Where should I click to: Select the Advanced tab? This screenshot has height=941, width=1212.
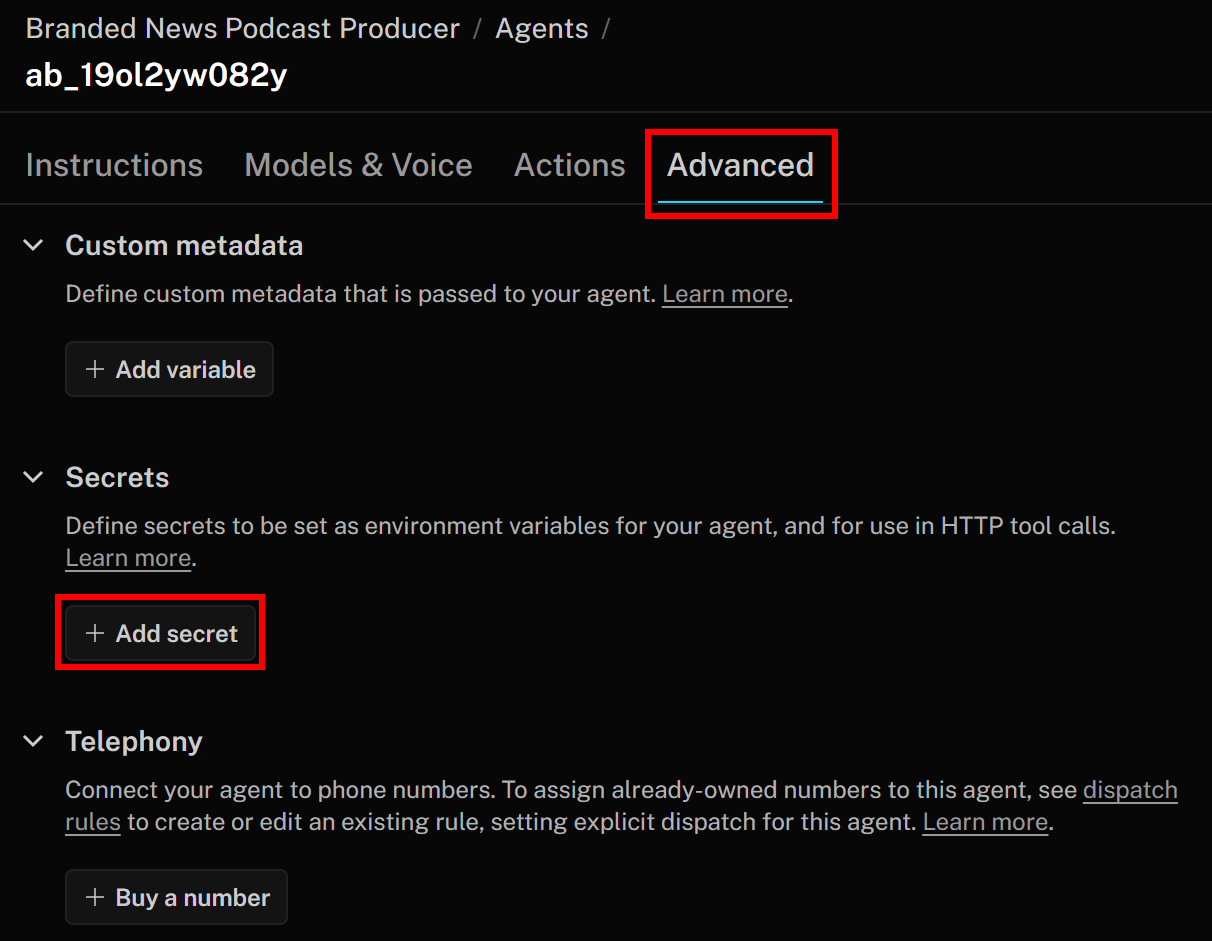pos(741,166)
